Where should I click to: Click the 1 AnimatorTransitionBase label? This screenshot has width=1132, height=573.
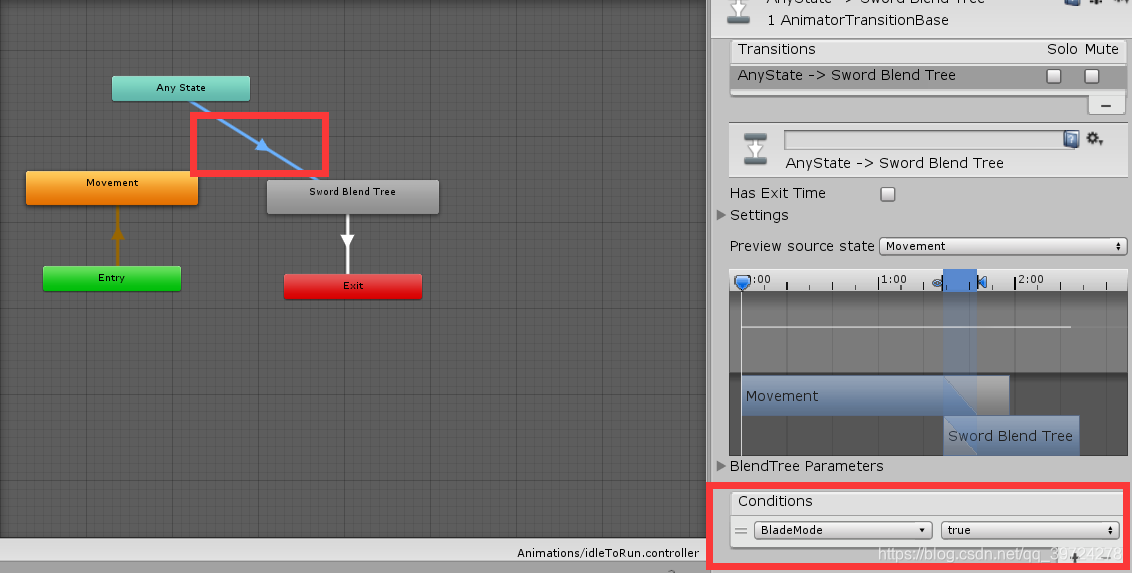point(858,20)
